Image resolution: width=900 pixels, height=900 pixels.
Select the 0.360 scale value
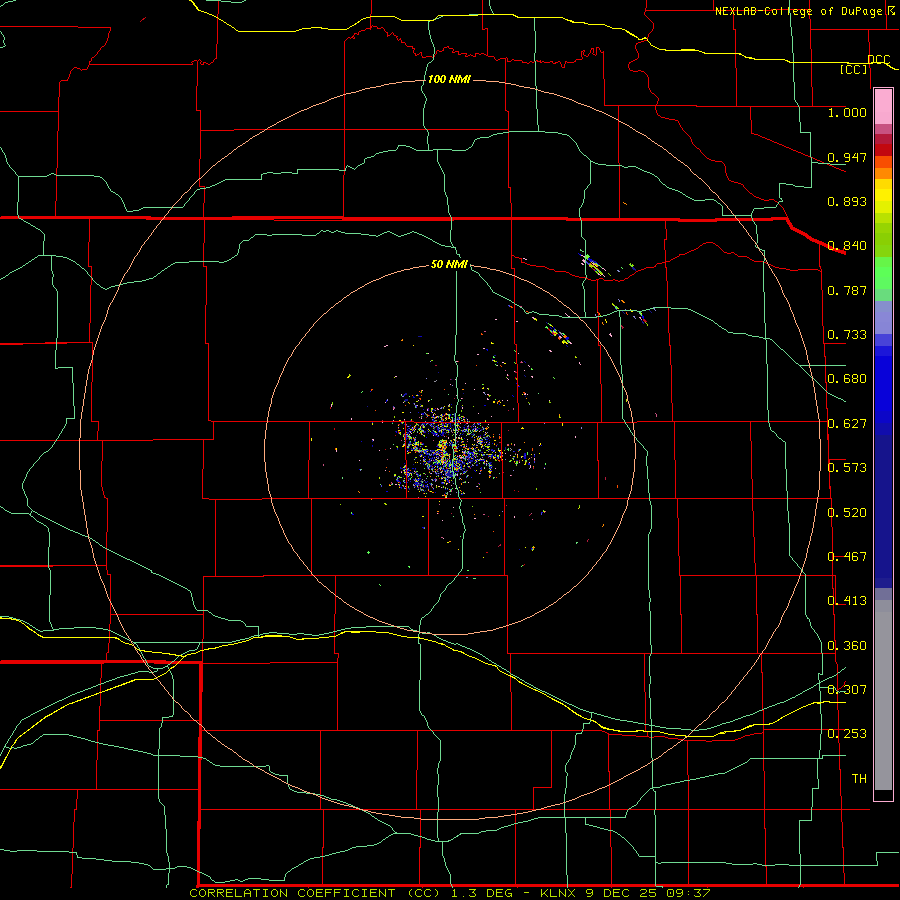847,646
